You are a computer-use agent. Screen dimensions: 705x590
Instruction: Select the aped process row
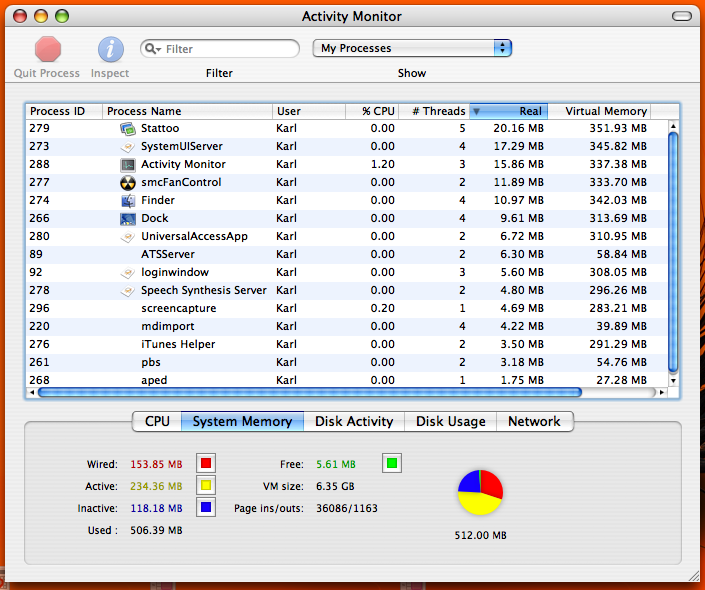coord(346,380)
